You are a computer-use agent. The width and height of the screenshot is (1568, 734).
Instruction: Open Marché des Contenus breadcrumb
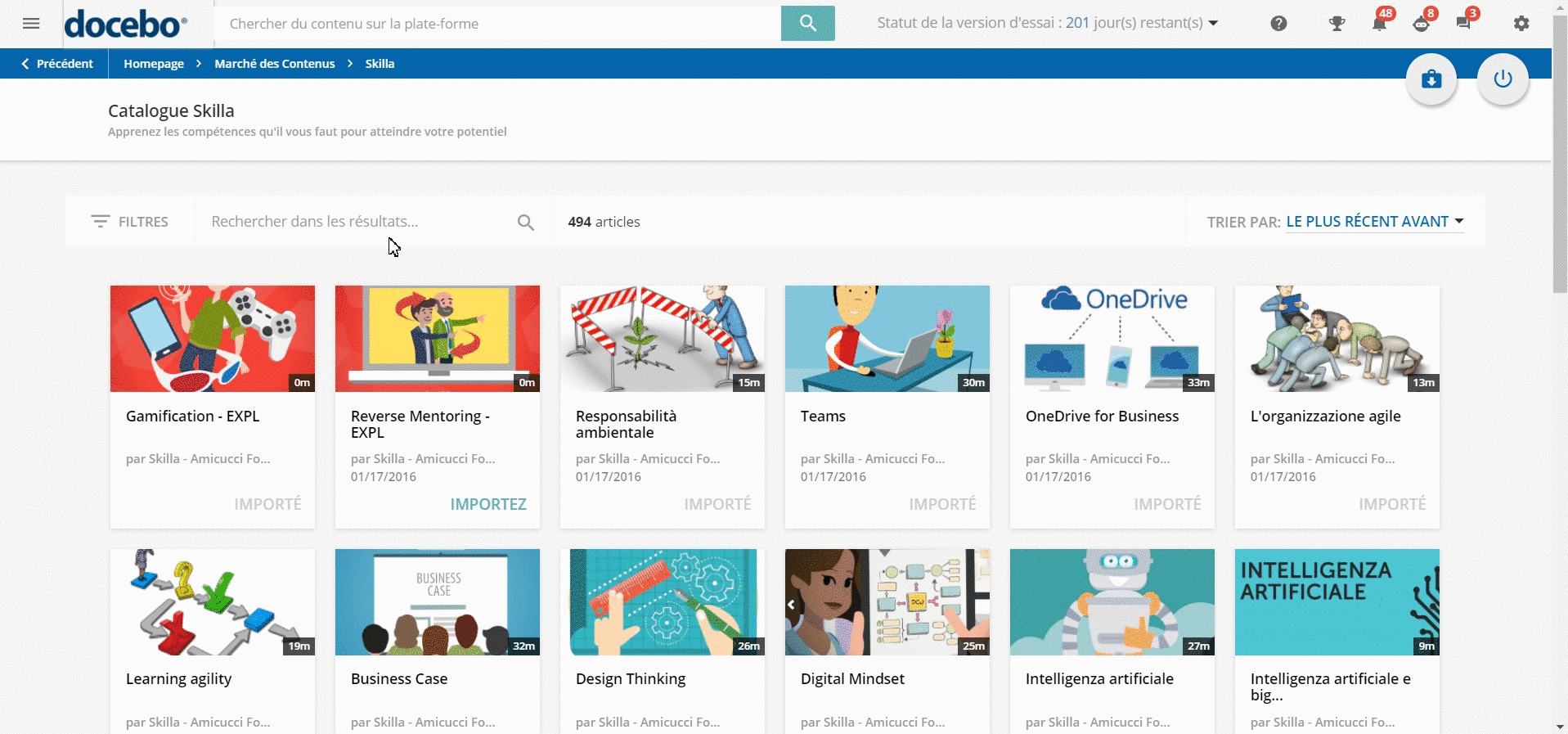275,64
